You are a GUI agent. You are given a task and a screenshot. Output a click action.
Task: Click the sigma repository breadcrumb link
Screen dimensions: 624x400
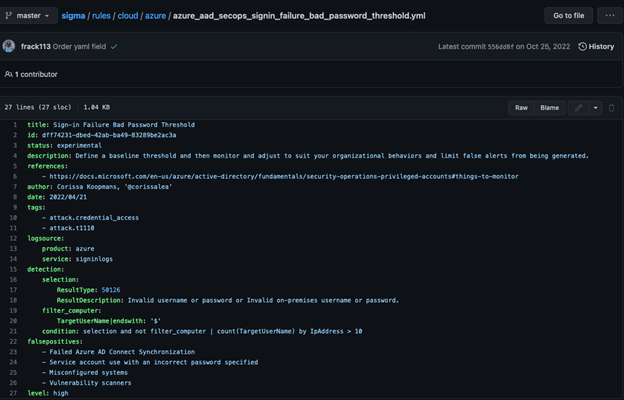point(74,16)
